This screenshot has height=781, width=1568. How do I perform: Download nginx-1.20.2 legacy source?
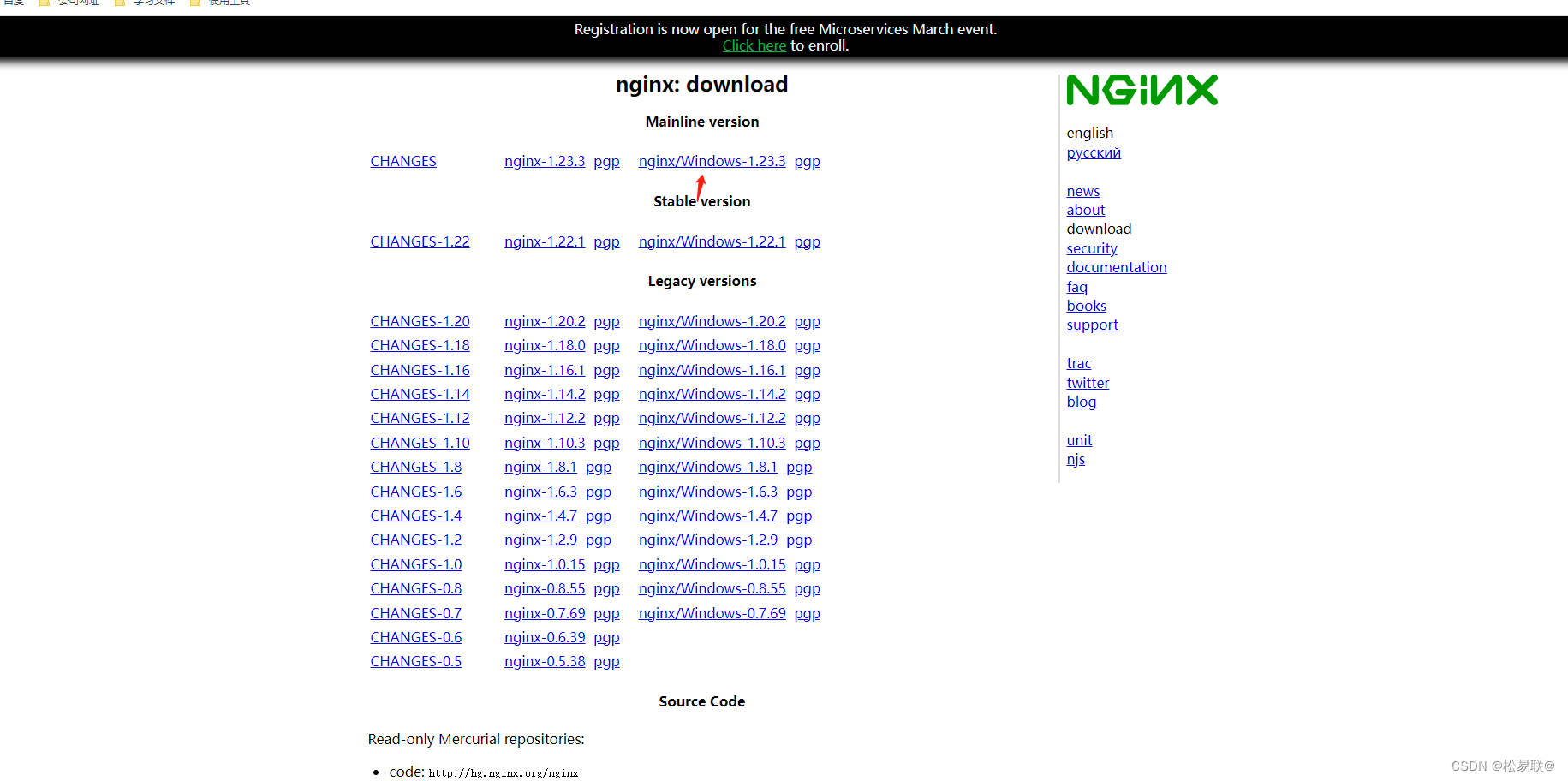click(545, 321)
